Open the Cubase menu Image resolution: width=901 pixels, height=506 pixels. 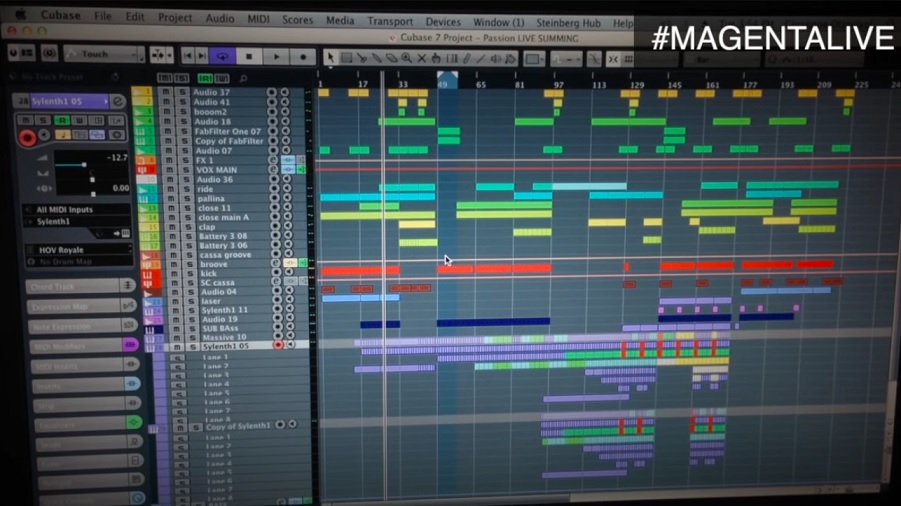tap(60, 15)
